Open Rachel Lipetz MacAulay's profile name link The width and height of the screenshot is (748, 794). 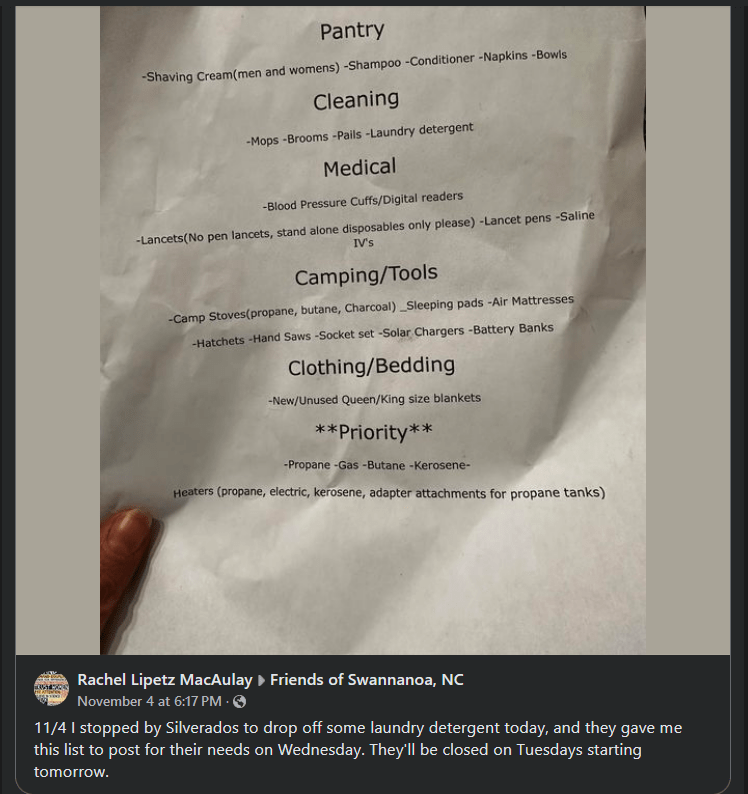pyautogui.click(x=165, y=680)
